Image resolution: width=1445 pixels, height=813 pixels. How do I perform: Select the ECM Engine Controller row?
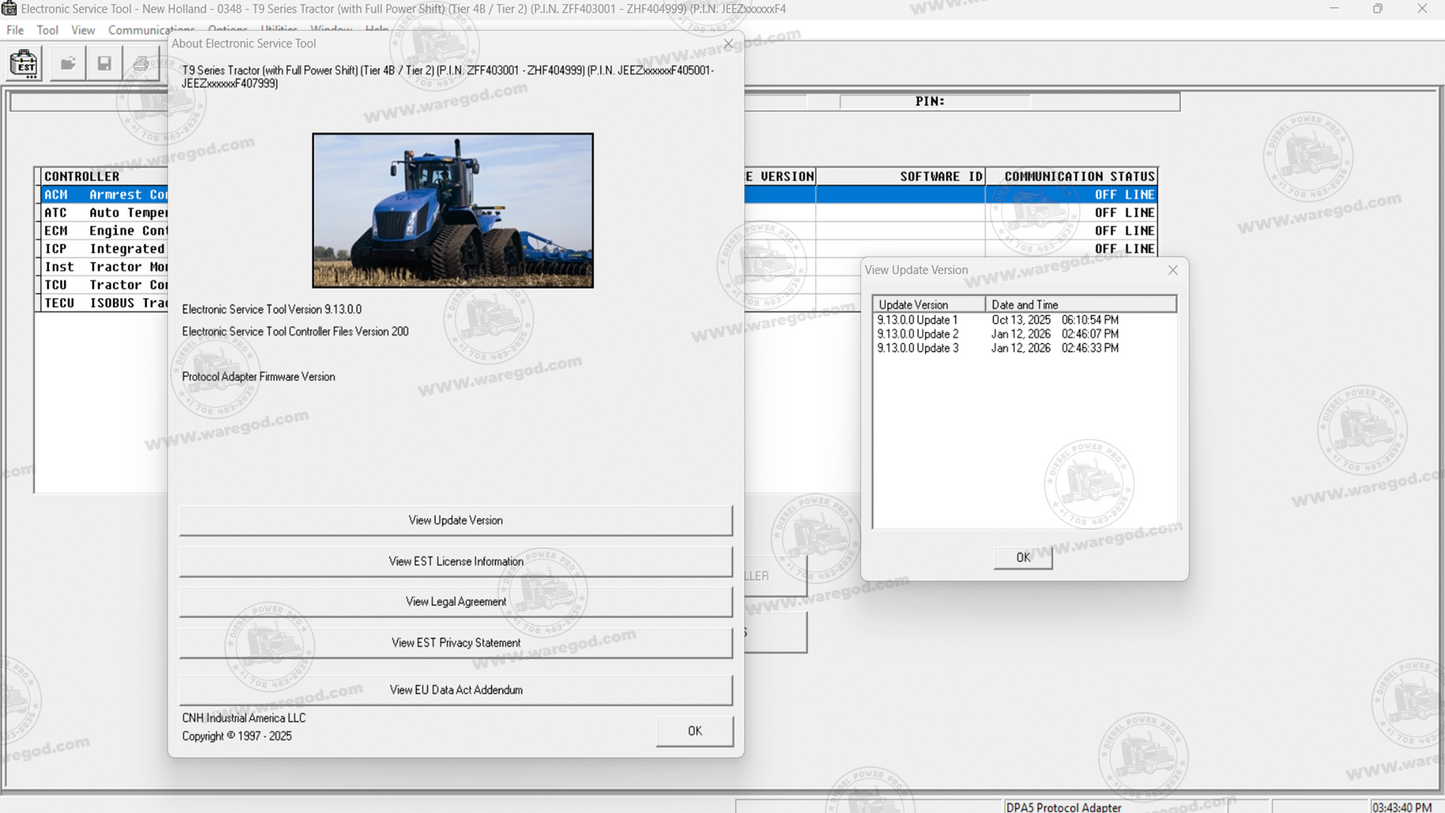100,230
